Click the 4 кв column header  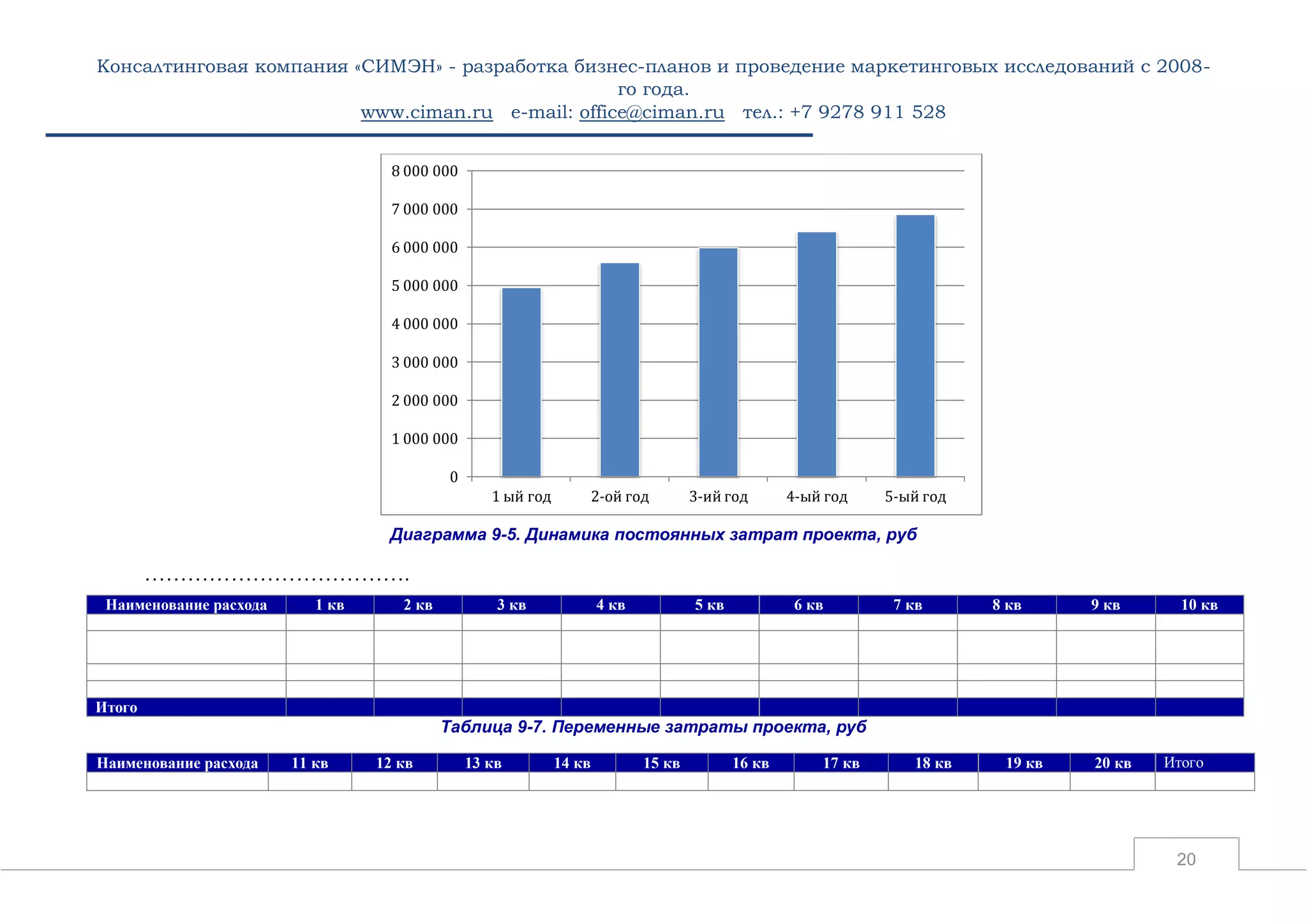611,605
